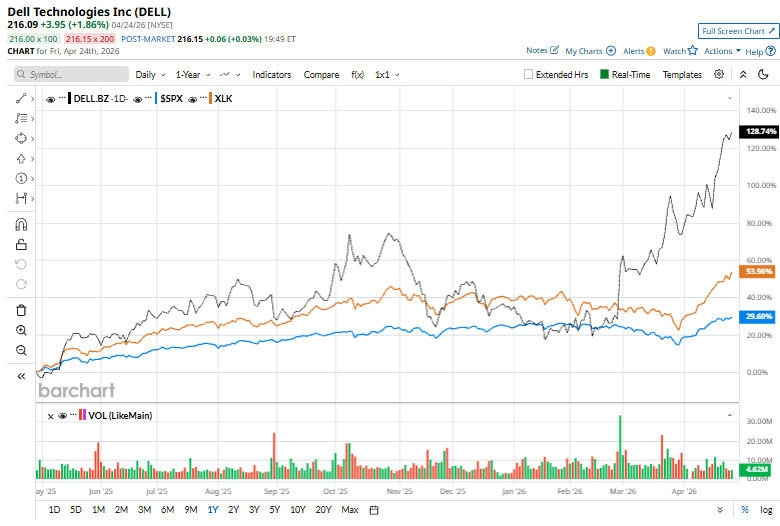Open the Templates menu
The image size is (780, 526).
[682, 75]
